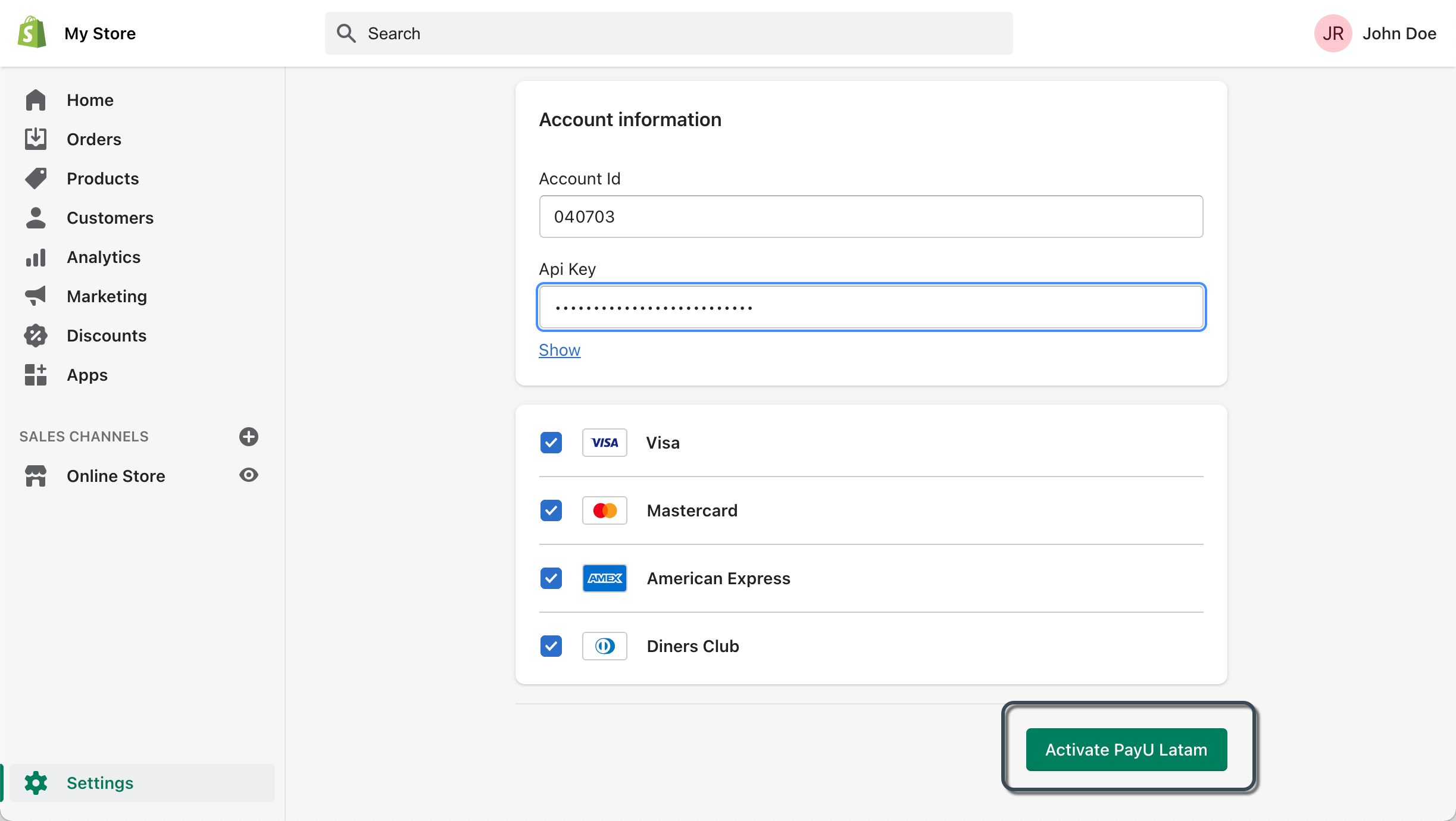Click the Account Id input field
The height and width of the screenshot is (821, 1456).
pos(871,217)
